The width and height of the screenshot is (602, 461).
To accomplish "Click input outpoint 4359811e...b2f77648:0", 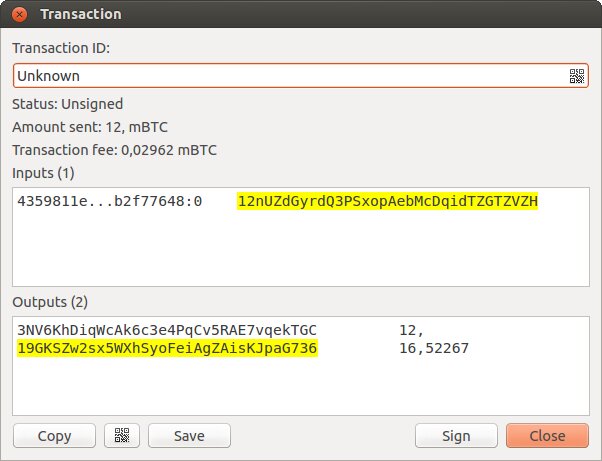I will point(110,201).
